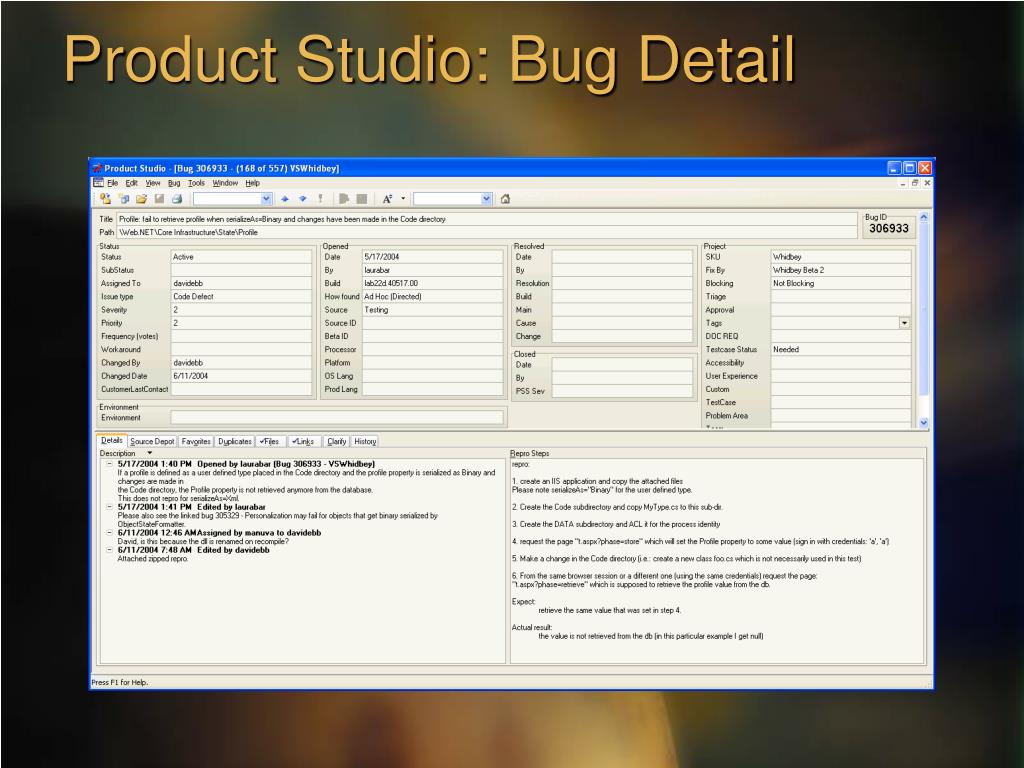Go to next bug with down arrow
The image size is (1024, 768).
point(302,199)
